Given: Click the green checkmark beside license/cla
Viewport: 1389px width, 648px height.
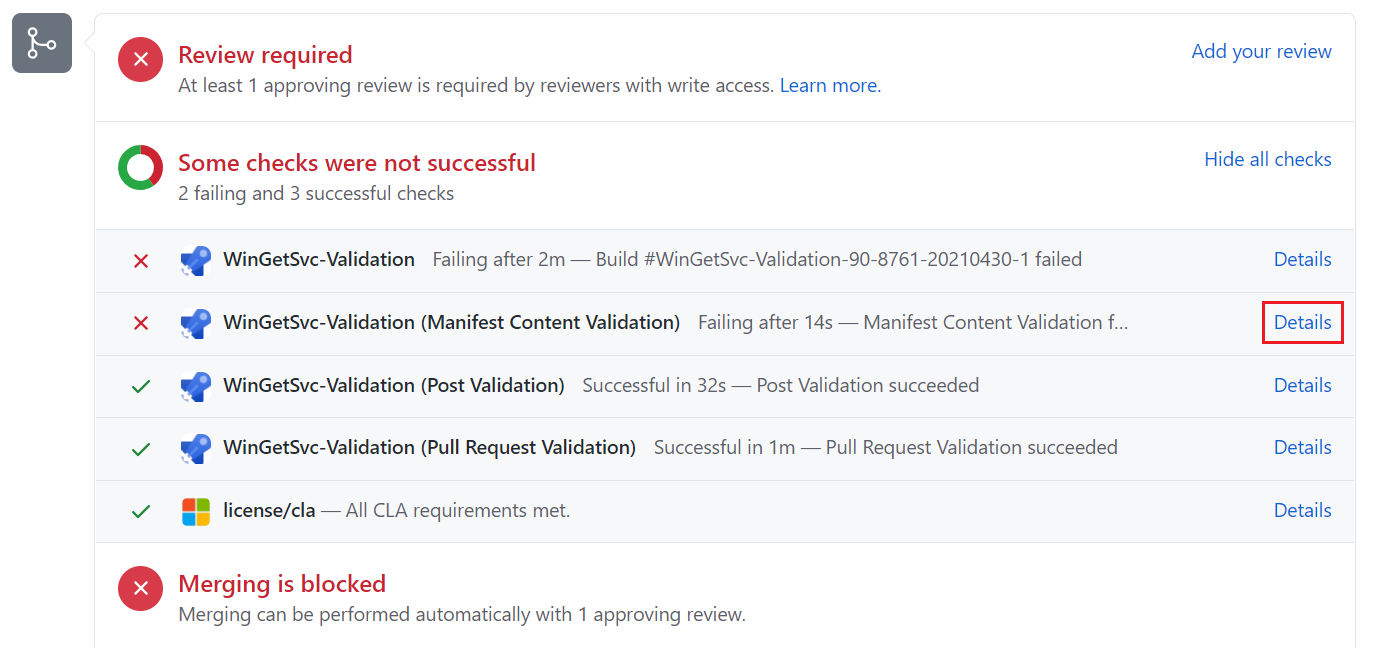Looking at the screenshot, I should coord(140,510).
